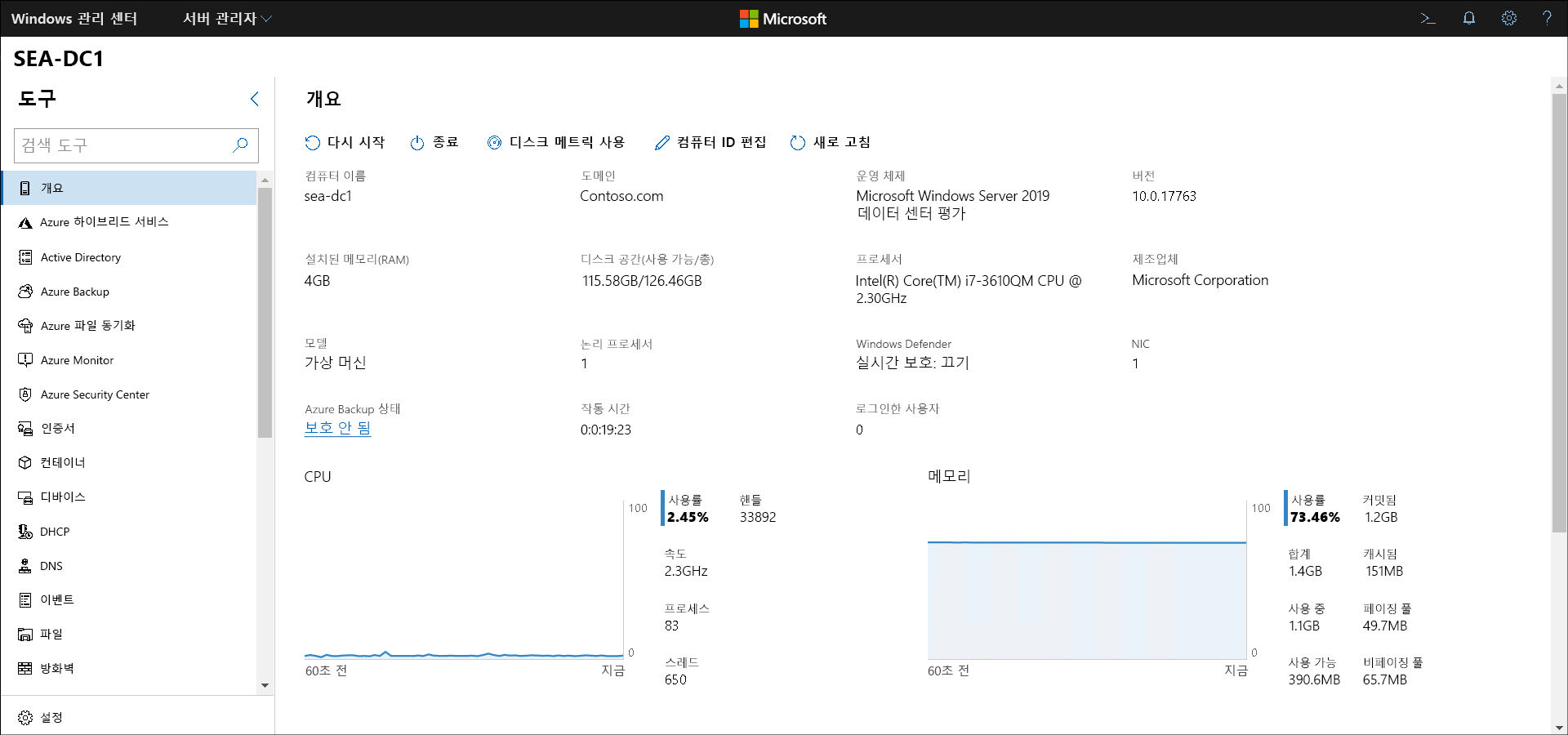Click the 0:0:19:23 uptime value
The height and width of the screenshot is (735, 1568).
point(605,430)
